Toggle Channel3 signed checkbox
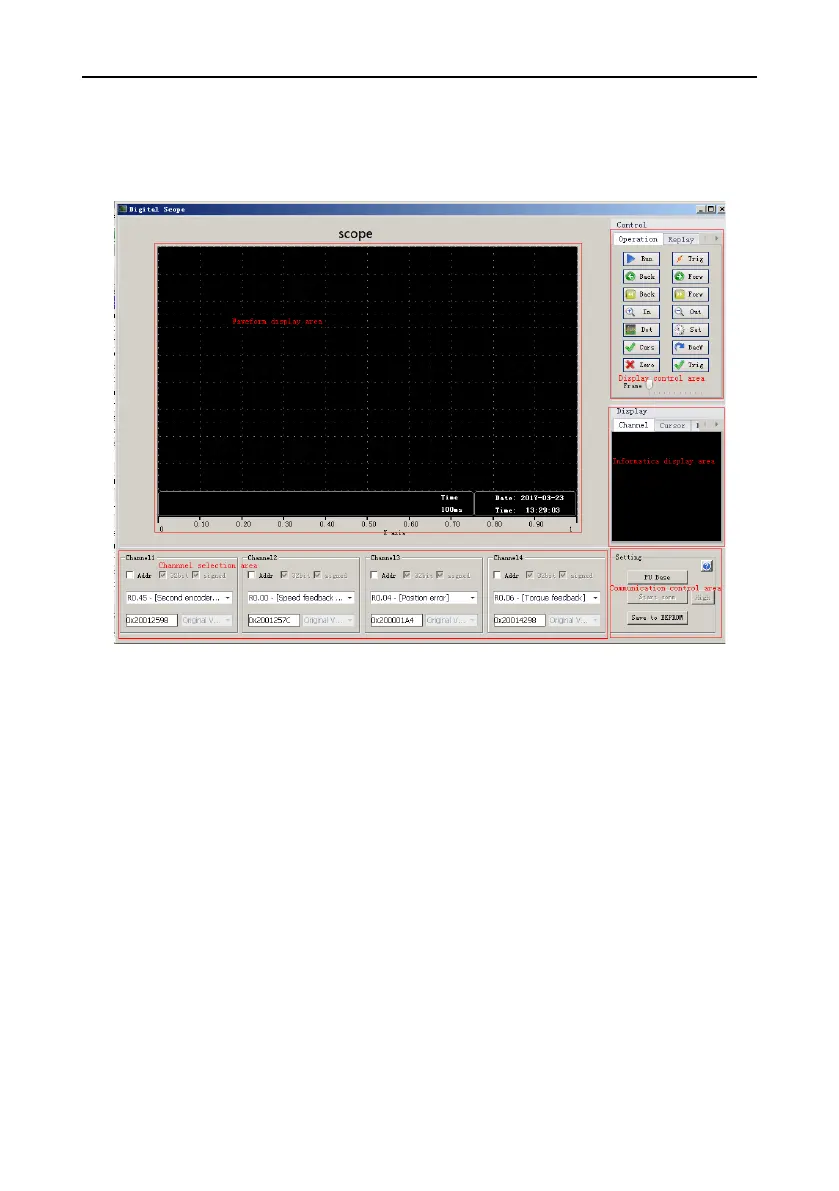 tap(440, 575)
